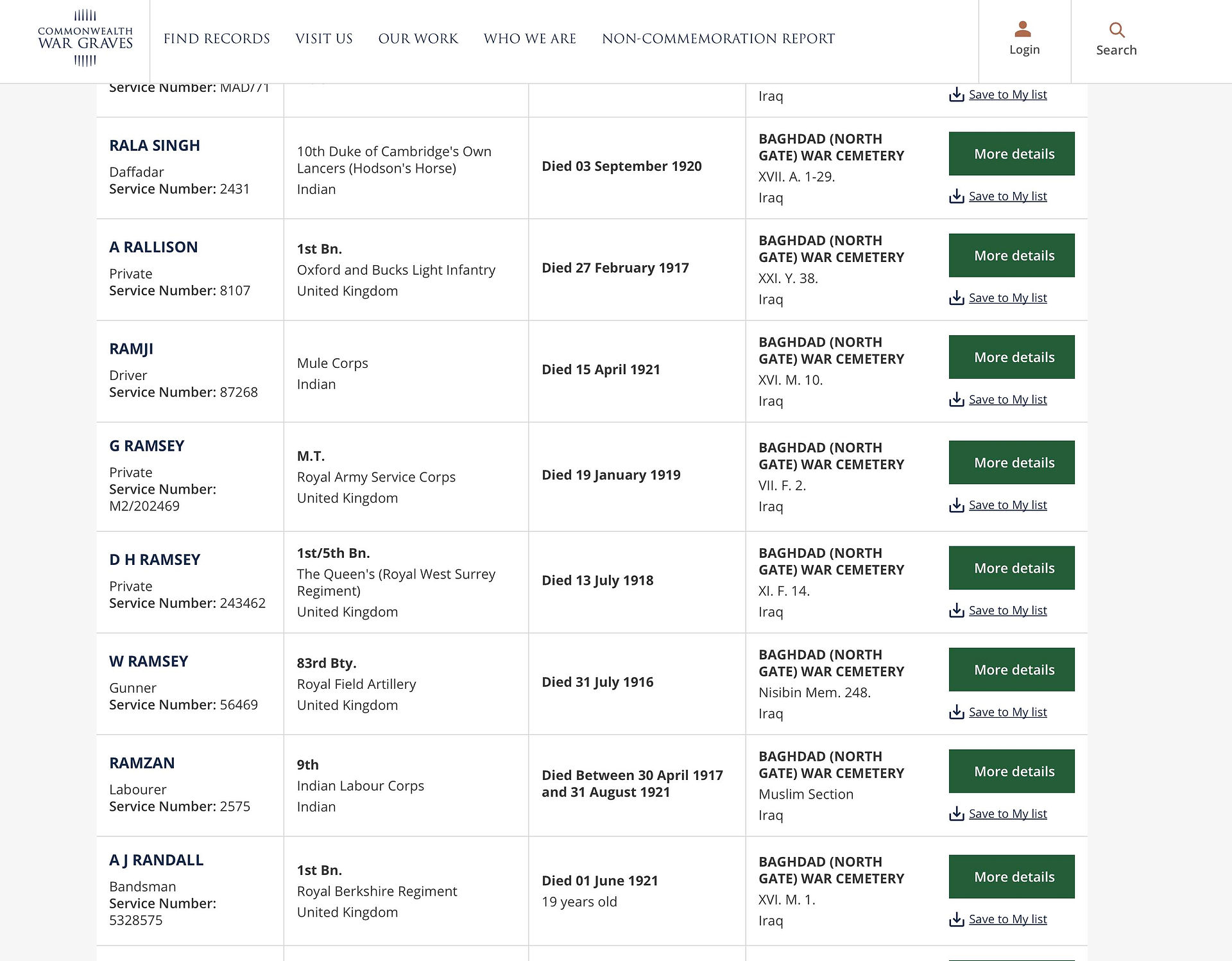
Task: Save Rala Singh to My list
Action: (1007, 196)
